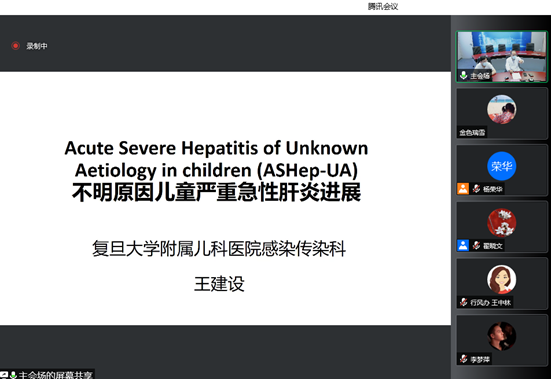Click the 李梦萍 profile photo avatar

point(501,336)
